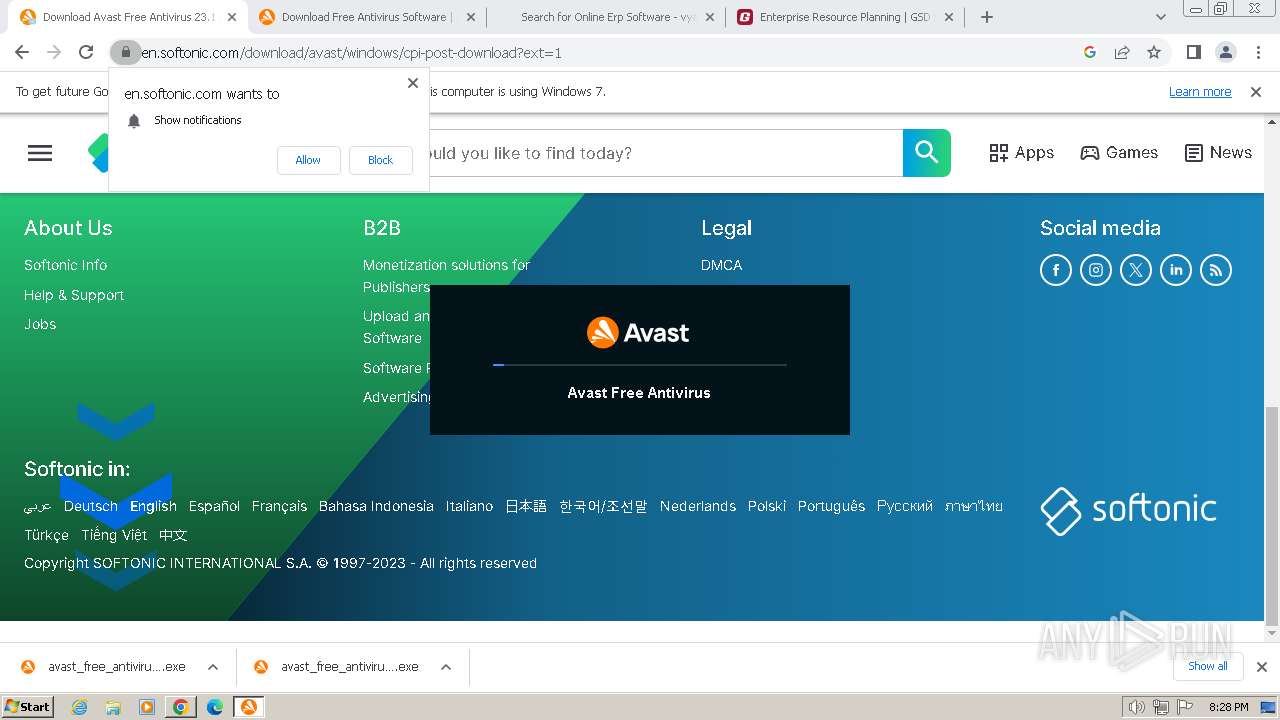Open the DMCA link
Viewport: 1280px width, 720px height.
pos(722,265)
